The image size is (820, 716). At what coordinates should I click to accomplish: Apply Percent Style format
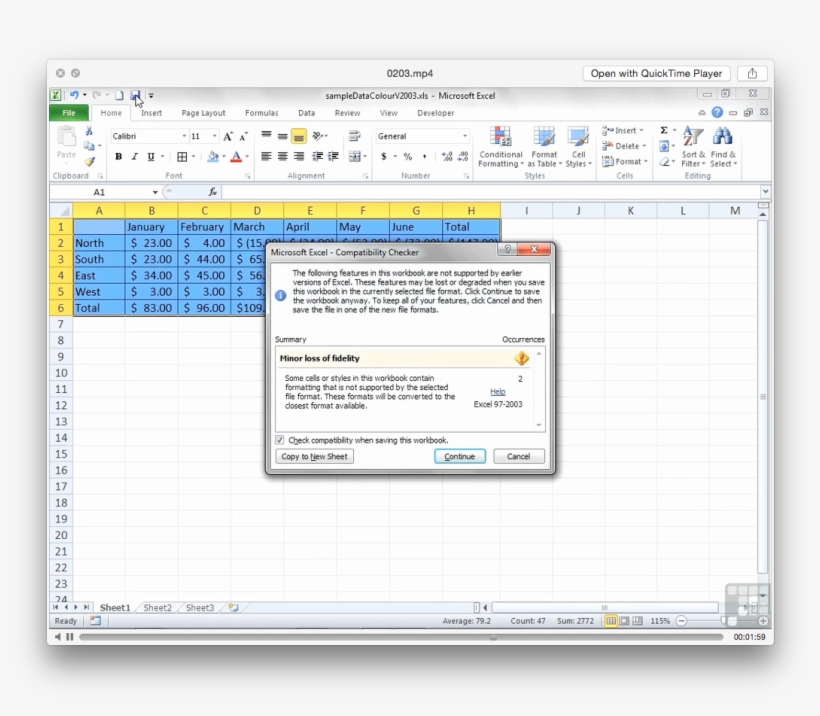pos(408,156)
